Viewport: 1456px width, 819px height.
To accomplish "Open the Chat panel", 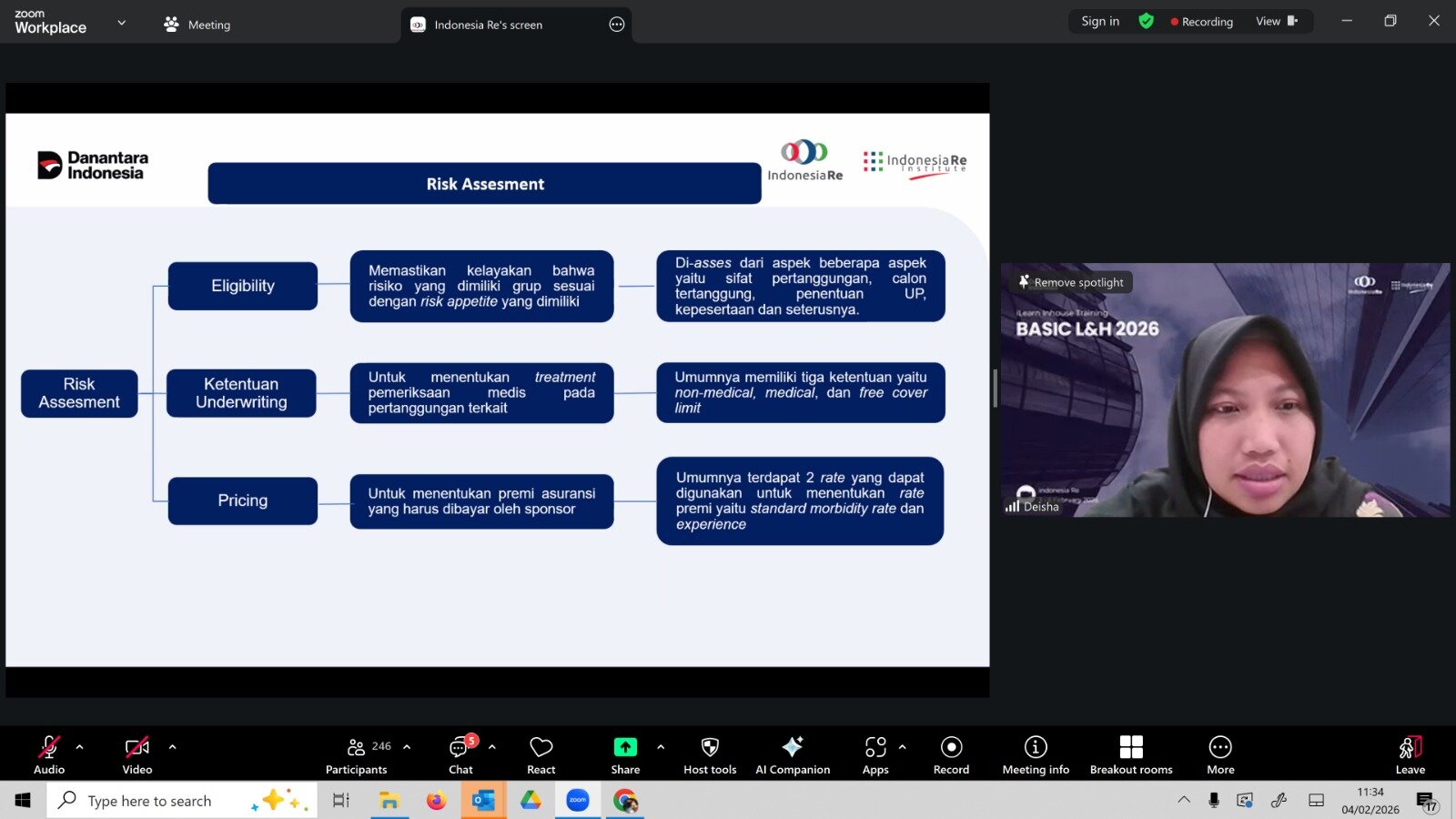I will [x=460, y=754].
